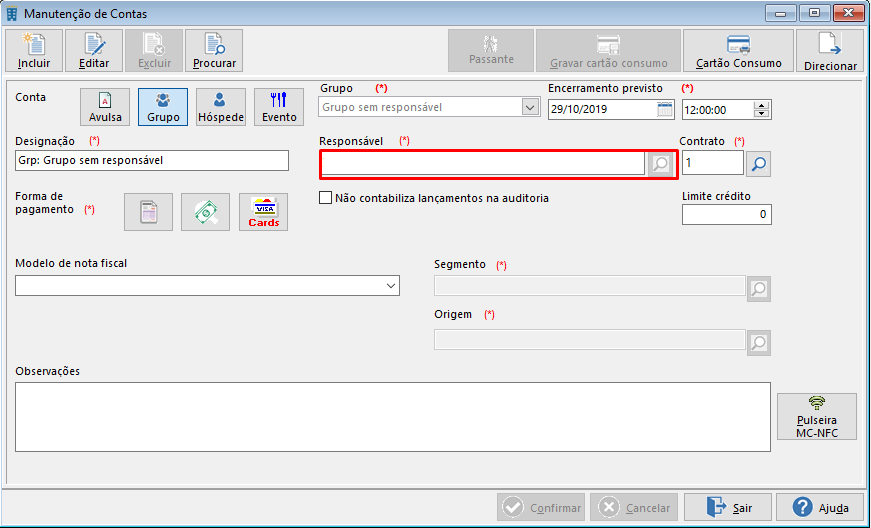Click the Origem field
The width and height of the screenshot is (871, 528).
click(589, 339)
